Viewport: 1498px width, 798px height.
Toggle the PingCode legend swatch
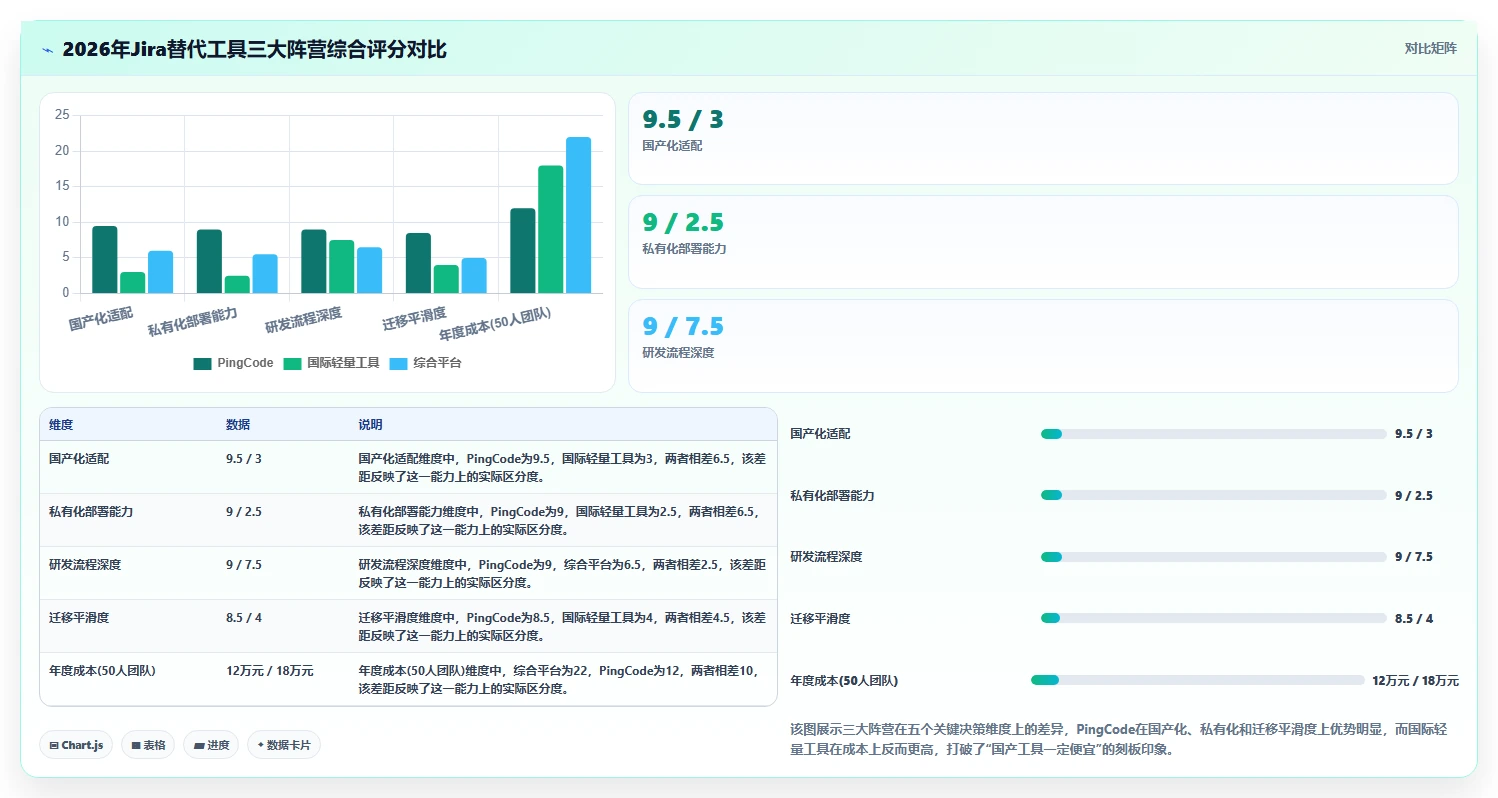pyautogui.click(x=203, y=364)
